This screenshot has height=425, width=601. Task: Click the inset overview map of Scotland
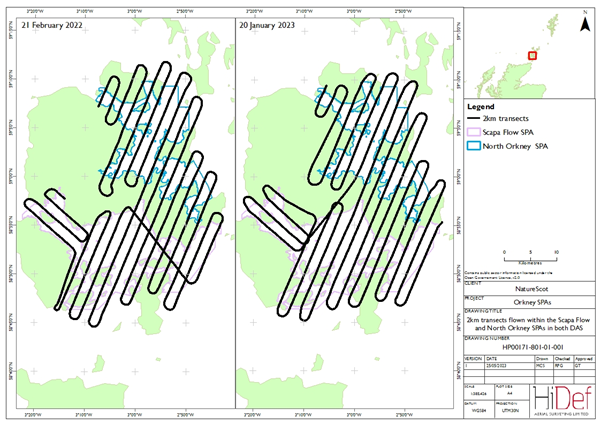529,53
